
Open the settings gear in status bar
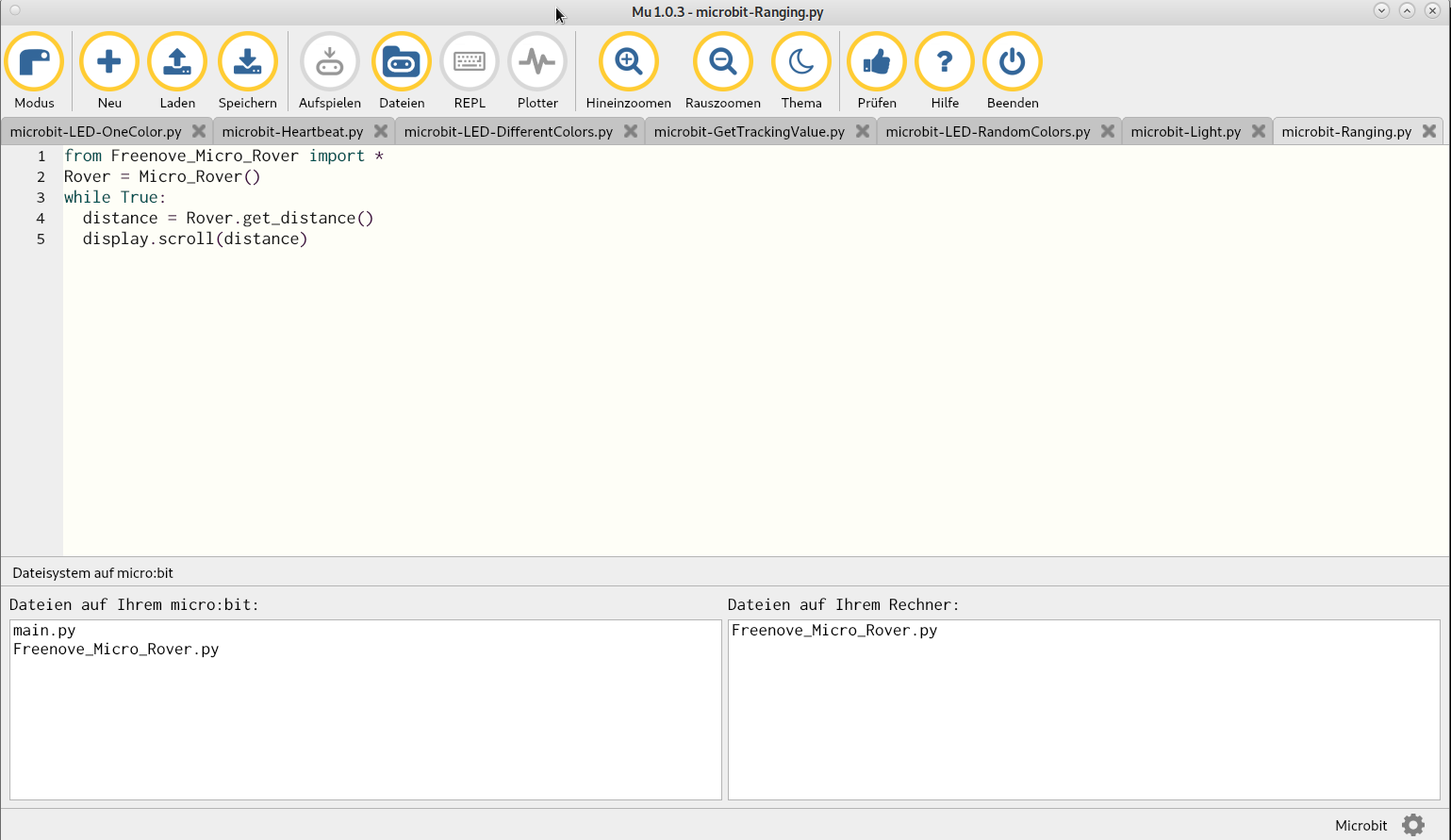pos(1412,825)
